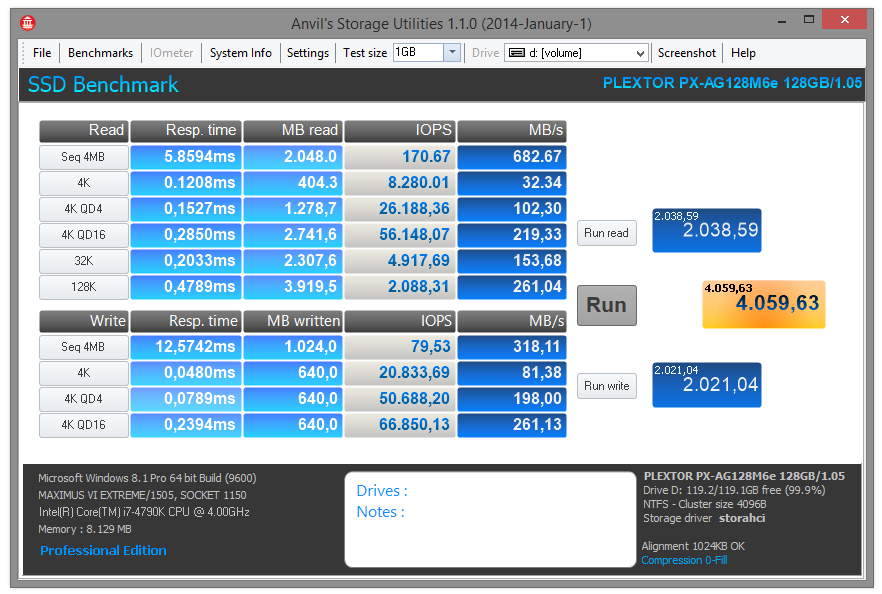
Task: Click the read Seq 4MB test button
Action: [84, 157]
